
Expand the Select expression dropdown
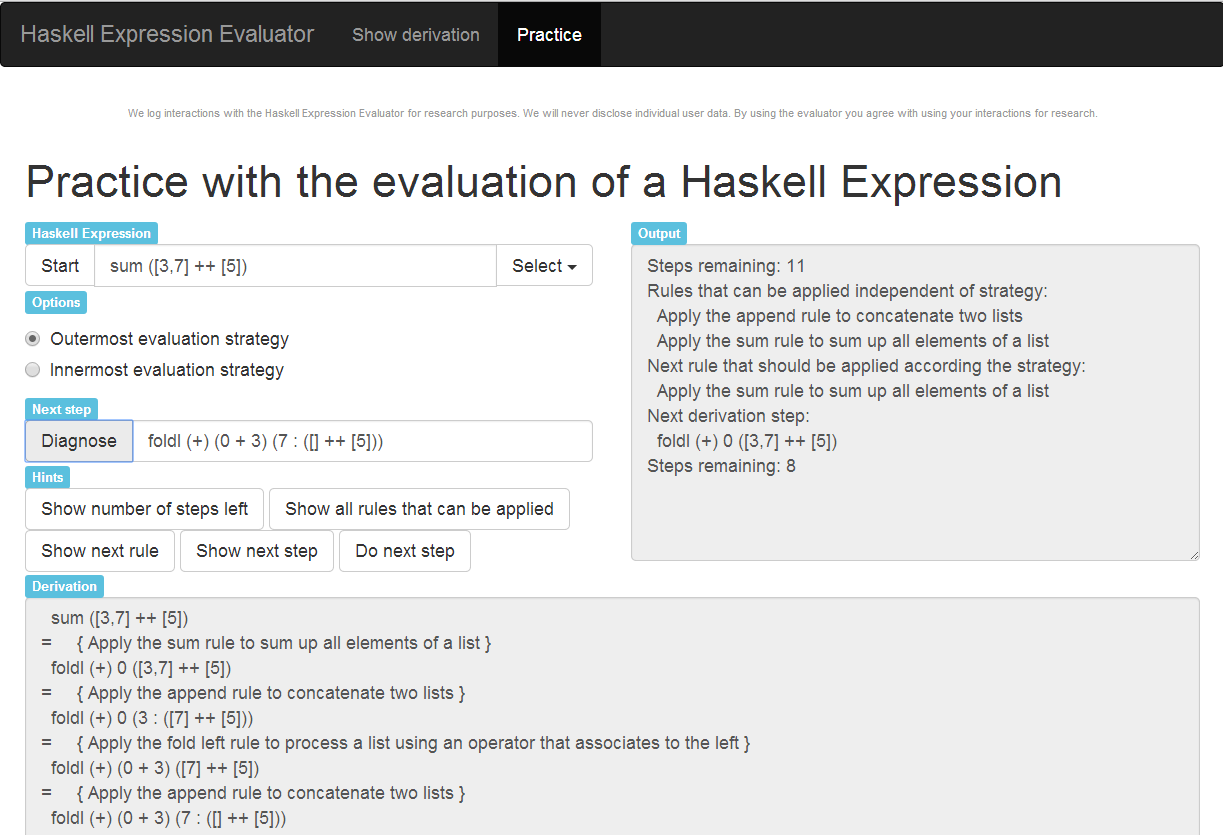coord(544,266)
